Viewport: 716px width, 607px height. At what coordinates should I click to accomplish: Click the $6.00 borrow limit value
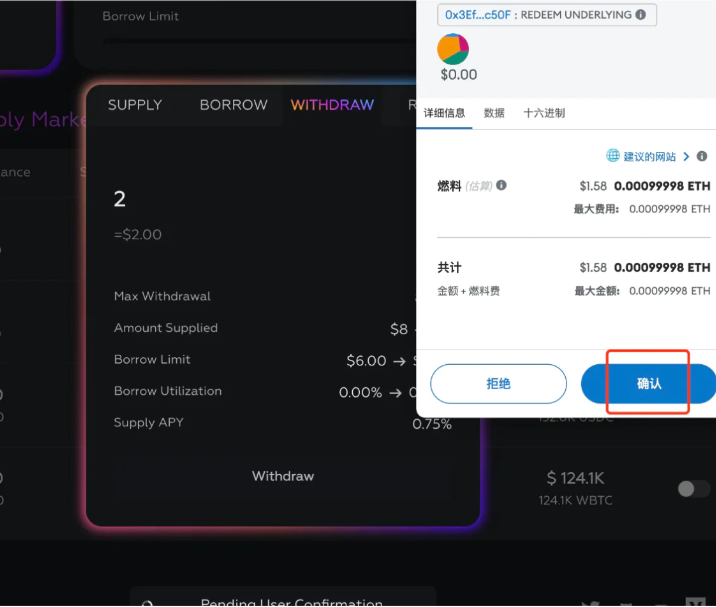coord(366,361)
